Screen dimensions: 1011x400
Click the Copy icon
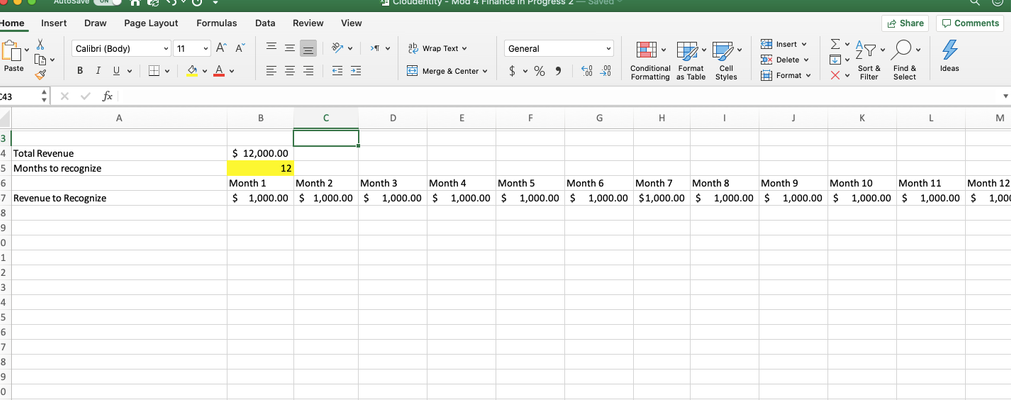(x=40, y=60)
